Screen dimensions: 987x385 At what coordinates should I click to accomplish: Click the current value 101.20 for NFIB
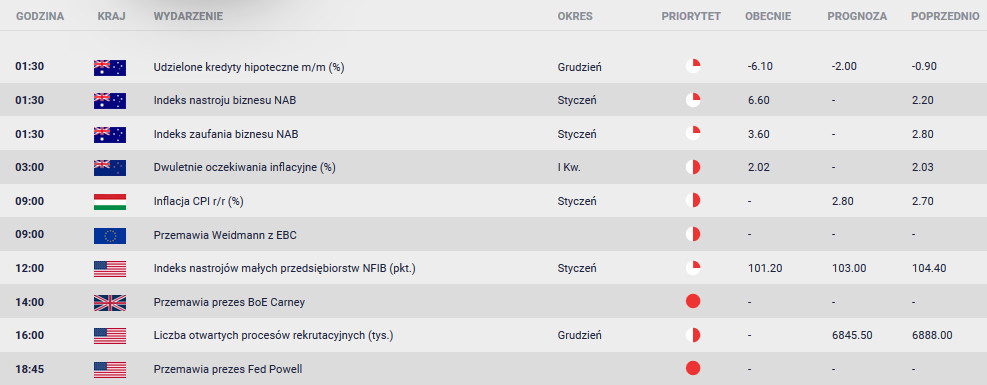pyautogui.click(x=764, y=269)
